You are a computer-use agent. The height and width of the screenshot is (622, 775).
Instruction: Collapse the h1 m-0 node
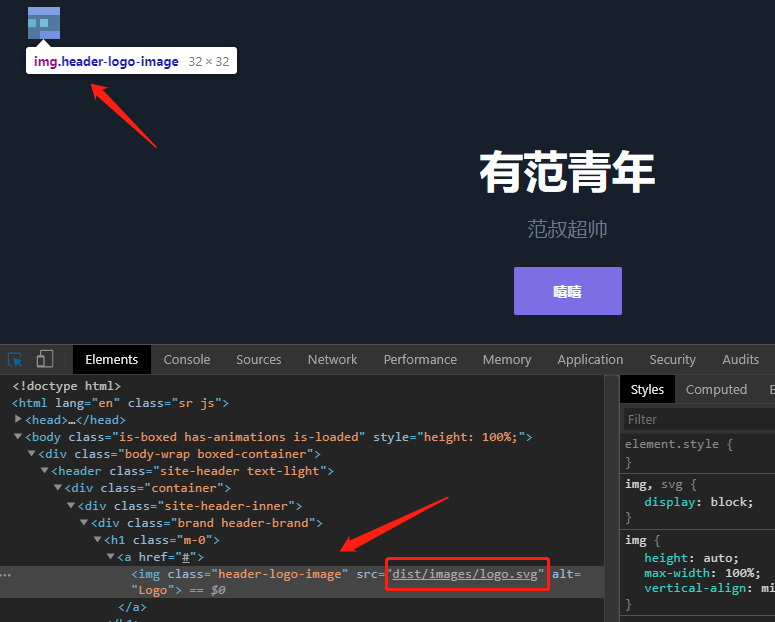tap(97, 539)
